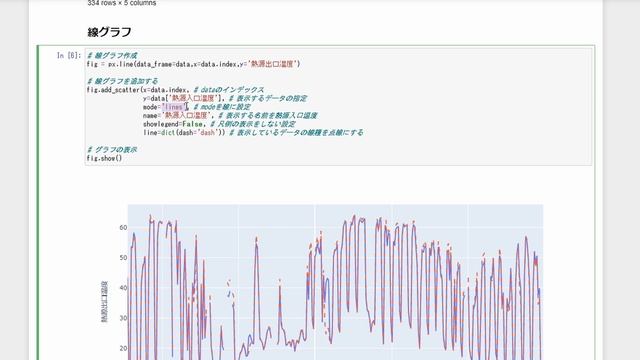Viewport: 640px width, 360px height.
Task: Click the 線グラフ heading
Action: pos(109,32)
